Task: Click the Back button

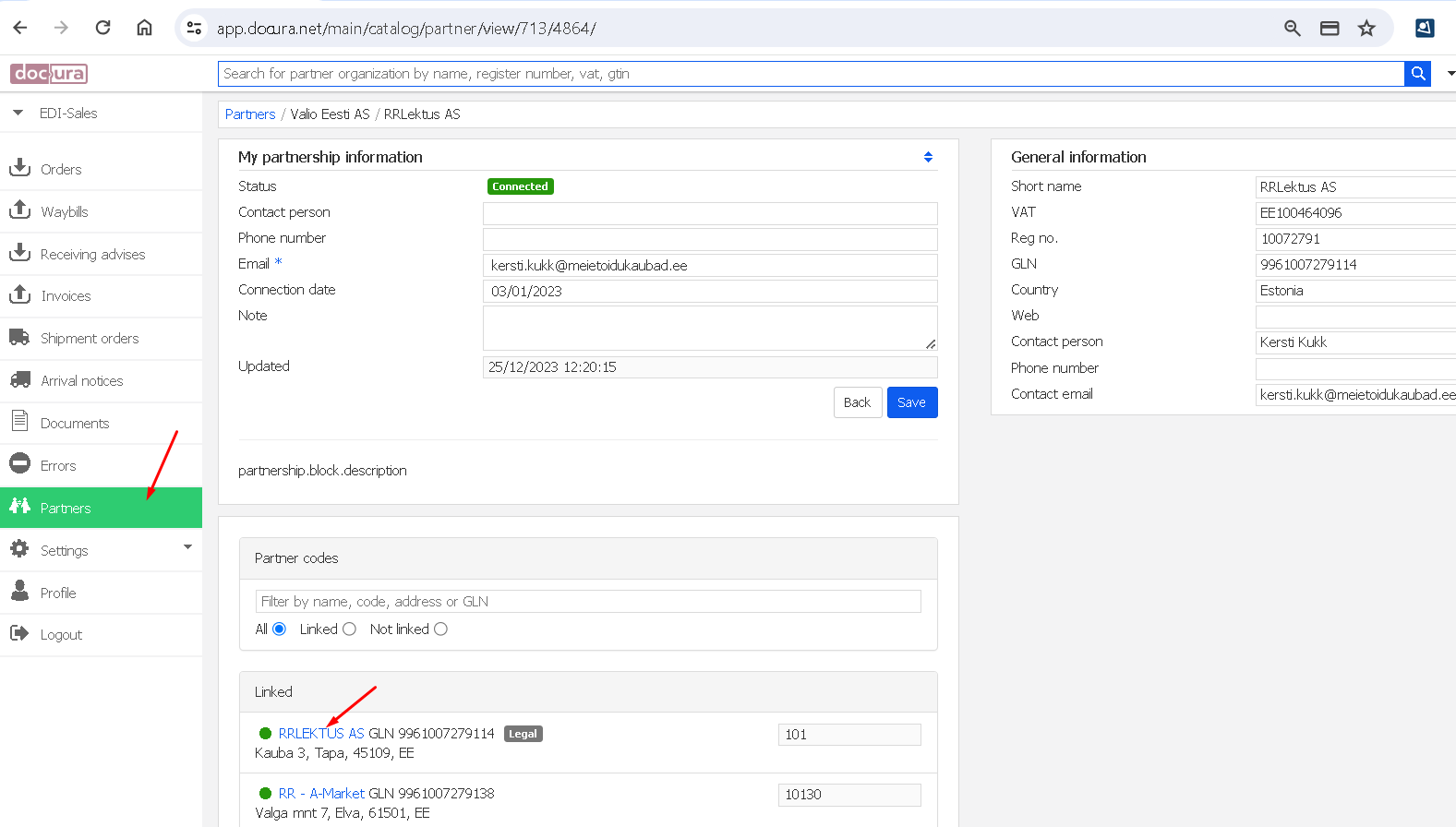Action: (x=858, y=402)
